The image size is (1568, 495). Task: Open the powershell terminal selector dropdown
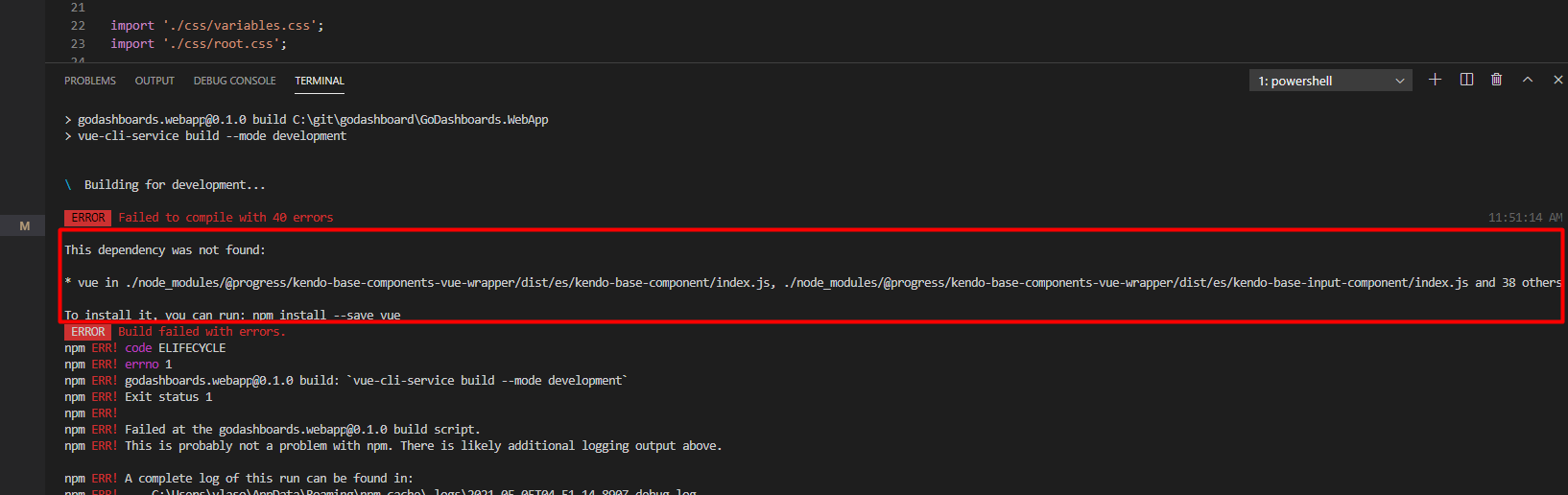coord(1331,81)
